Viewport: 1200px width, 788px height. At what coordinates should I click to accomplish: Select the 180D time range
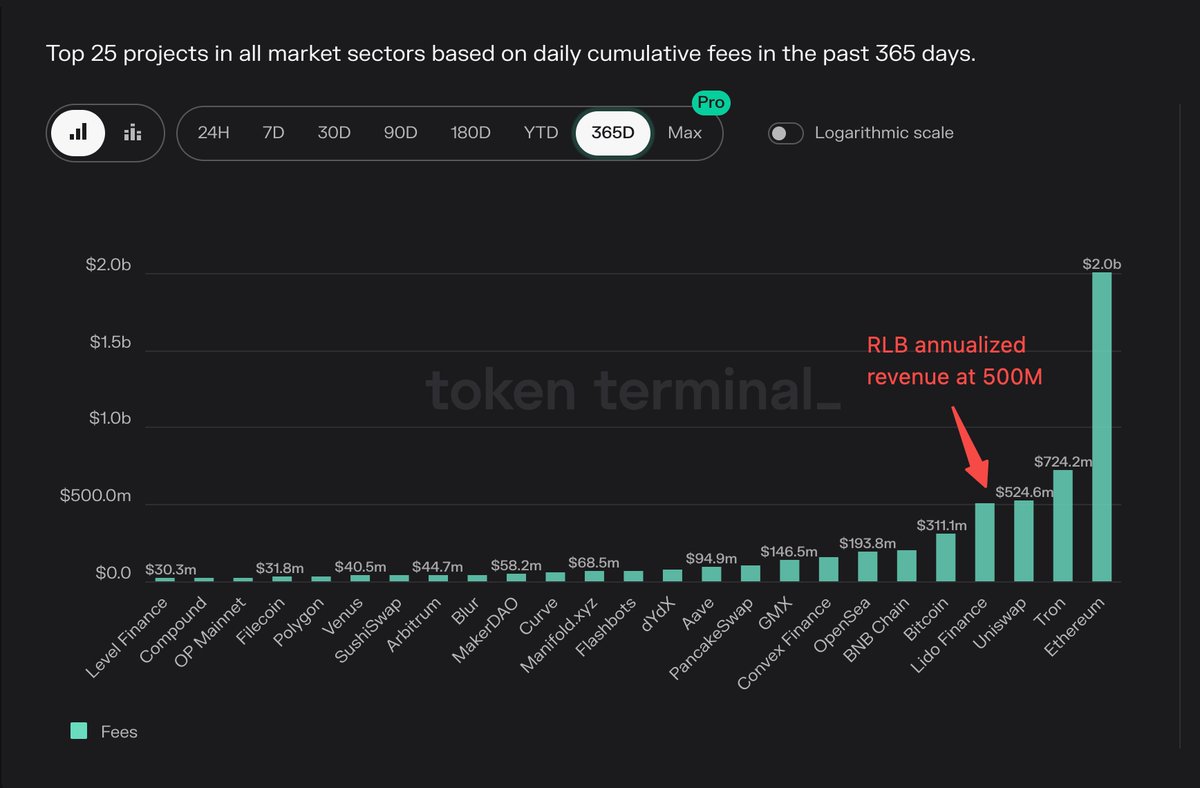470,133
